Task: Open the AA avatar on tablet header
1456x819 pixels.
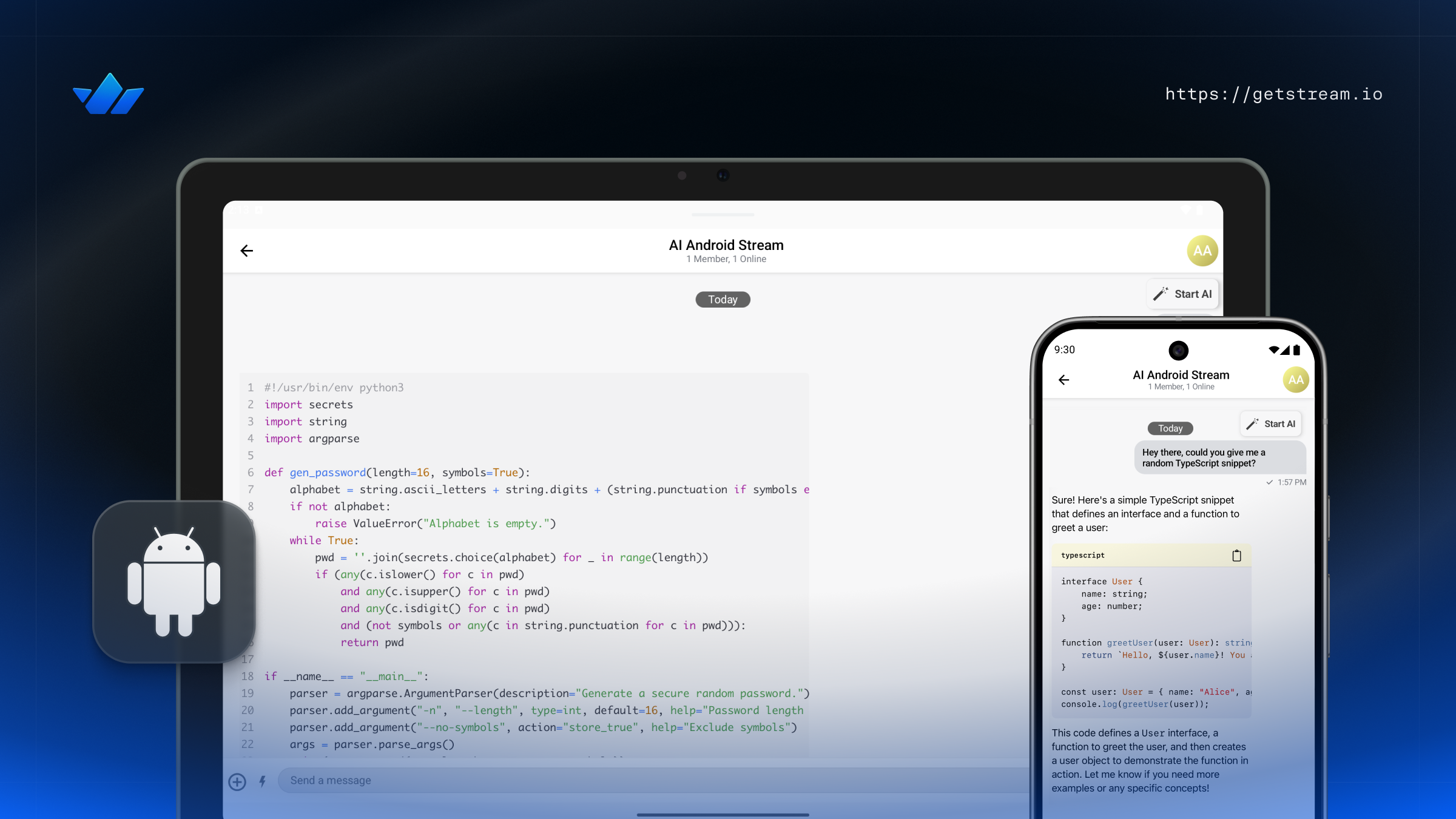Action: coord(1202,251)
